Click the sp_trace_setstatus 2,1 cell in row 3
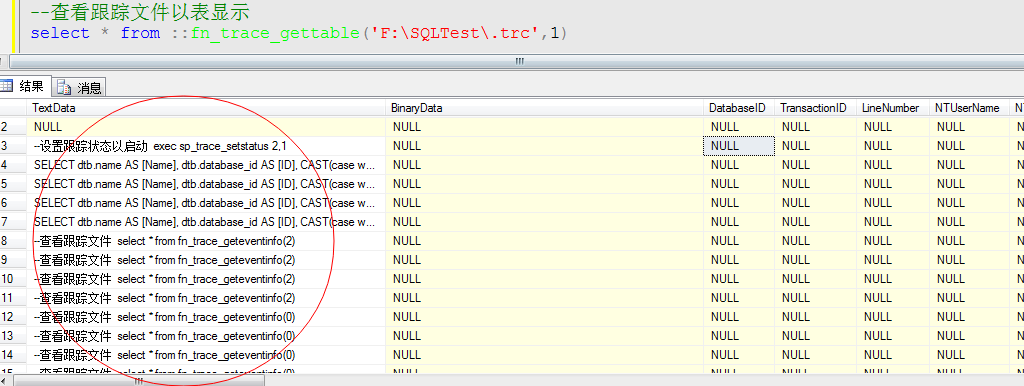The image size is (1024, 386). [x=206, y=146]
